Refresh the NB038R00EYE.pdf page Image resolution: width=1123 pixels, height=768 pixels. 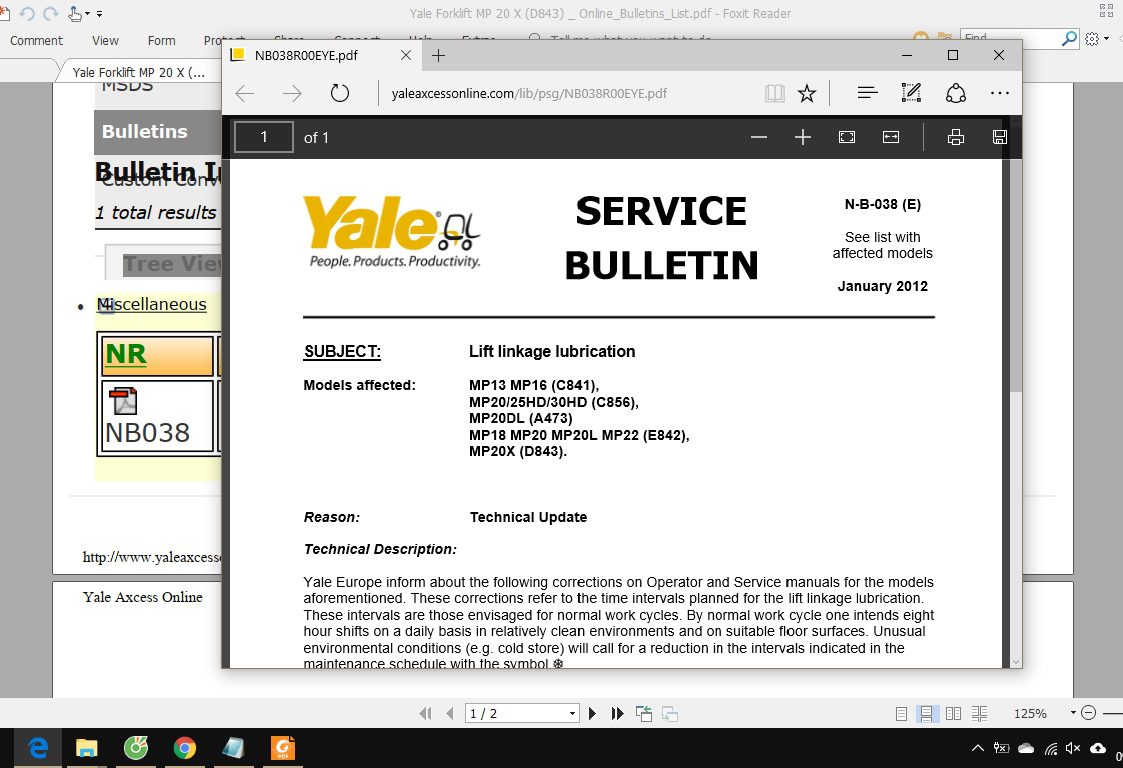[x=339, y=93]
